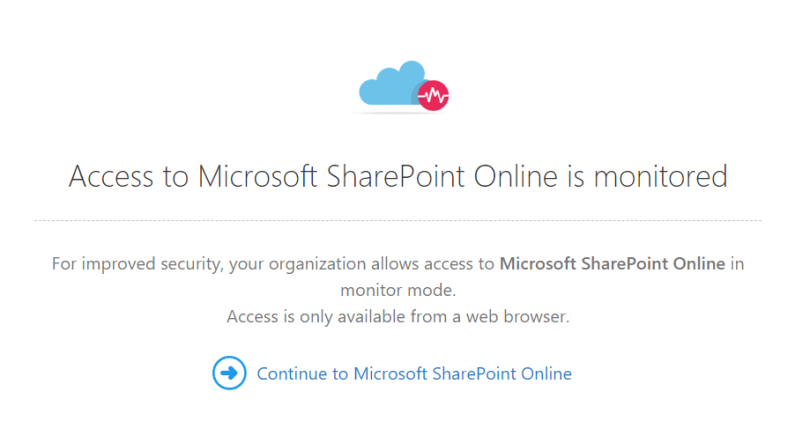Click 'Access is only available from a web browser' line
The width and height of the screenshot is (810, 436).
coord(398,317)
